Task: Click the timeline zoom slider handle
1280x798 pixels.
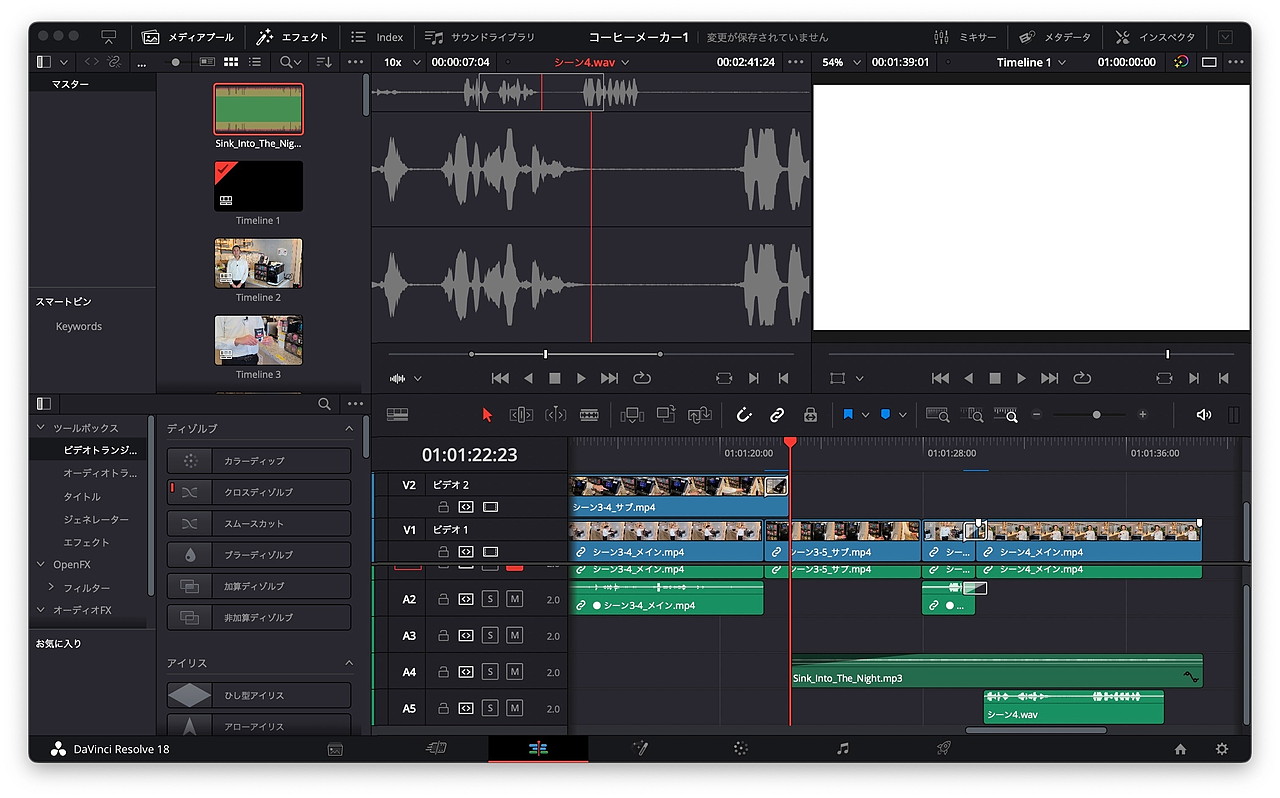Action: [1096, 415]
